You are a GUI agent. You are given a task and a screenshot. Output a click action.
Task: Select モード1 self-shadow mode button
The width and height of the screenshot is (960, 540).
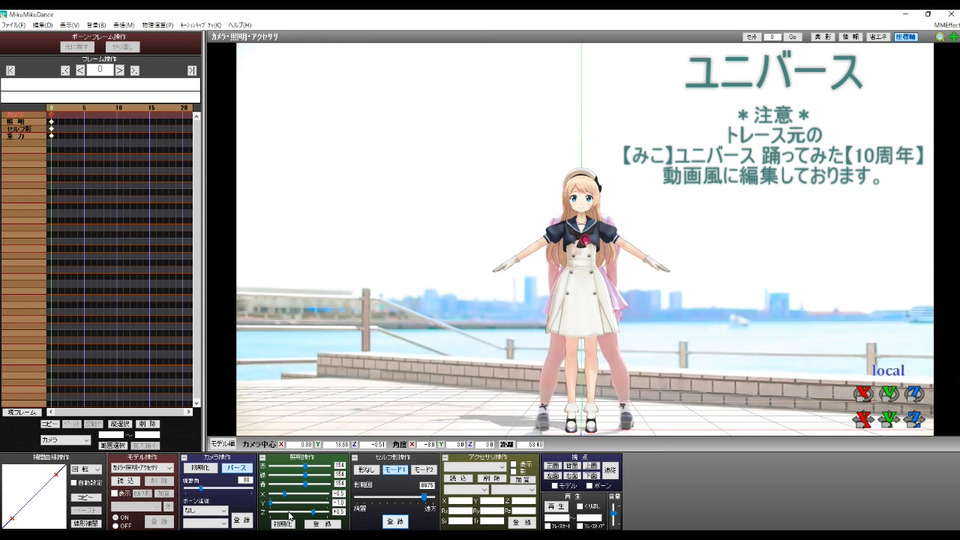395,470
